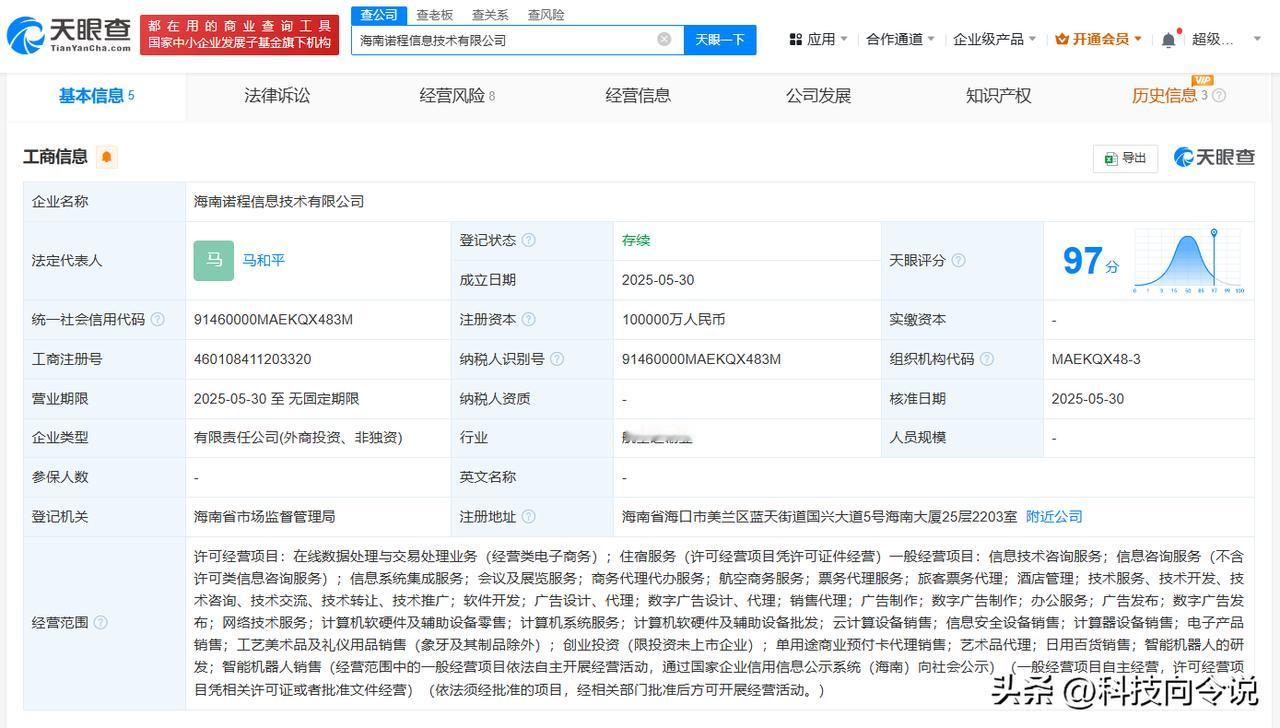Open the 公司发展 tab

coord(818,96)
